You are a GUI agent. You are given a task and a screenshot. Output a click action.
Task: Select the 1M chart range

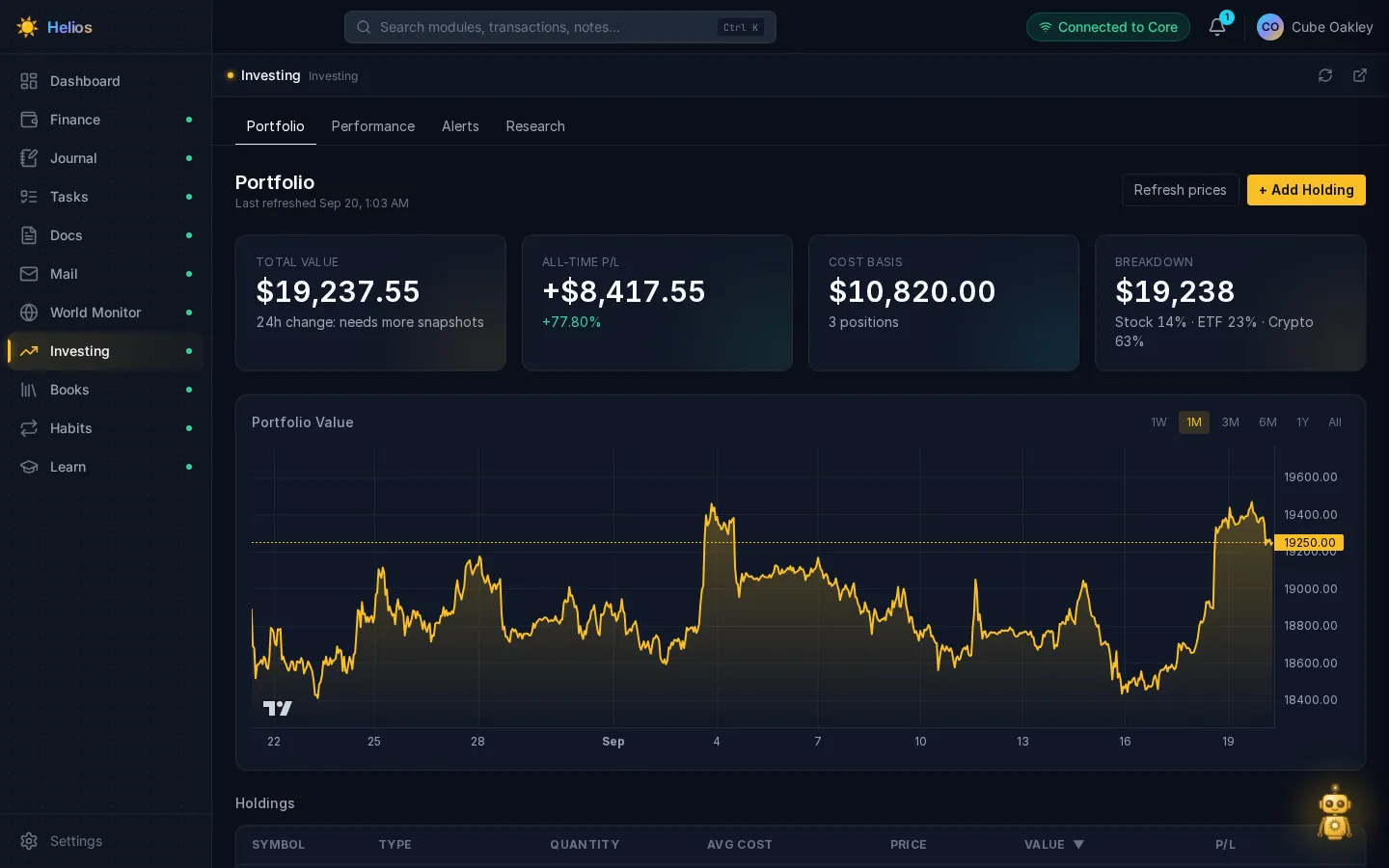[x=1194, y=422]
